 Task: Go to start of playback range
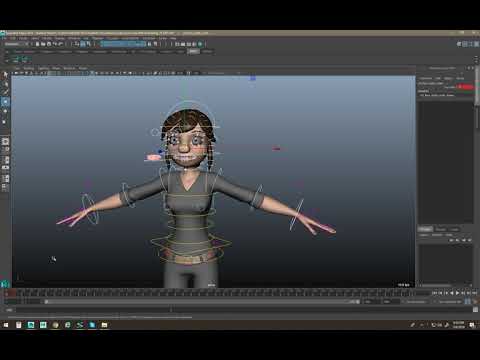point(434,293)
